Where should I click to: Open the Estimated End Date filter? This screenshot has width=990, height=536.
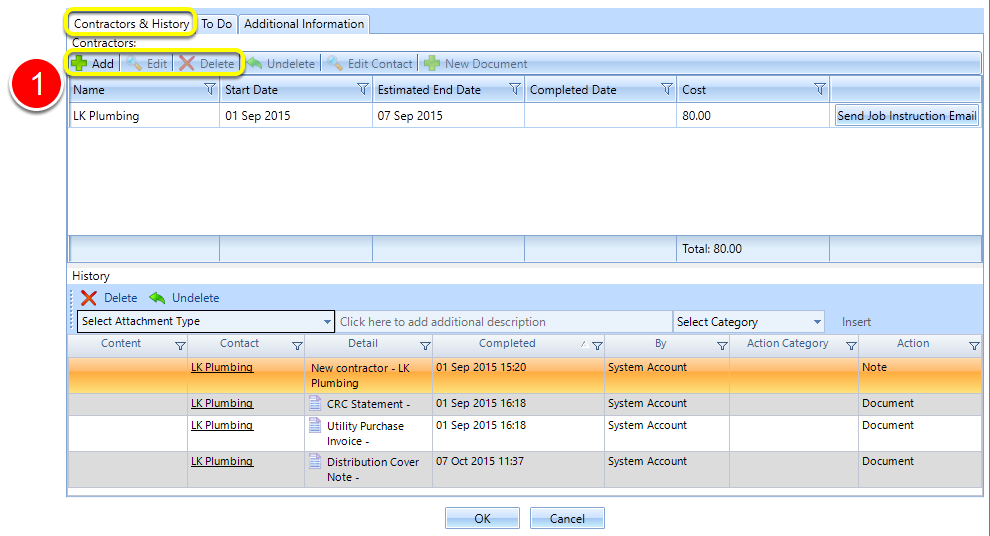(x=515, y=89)
